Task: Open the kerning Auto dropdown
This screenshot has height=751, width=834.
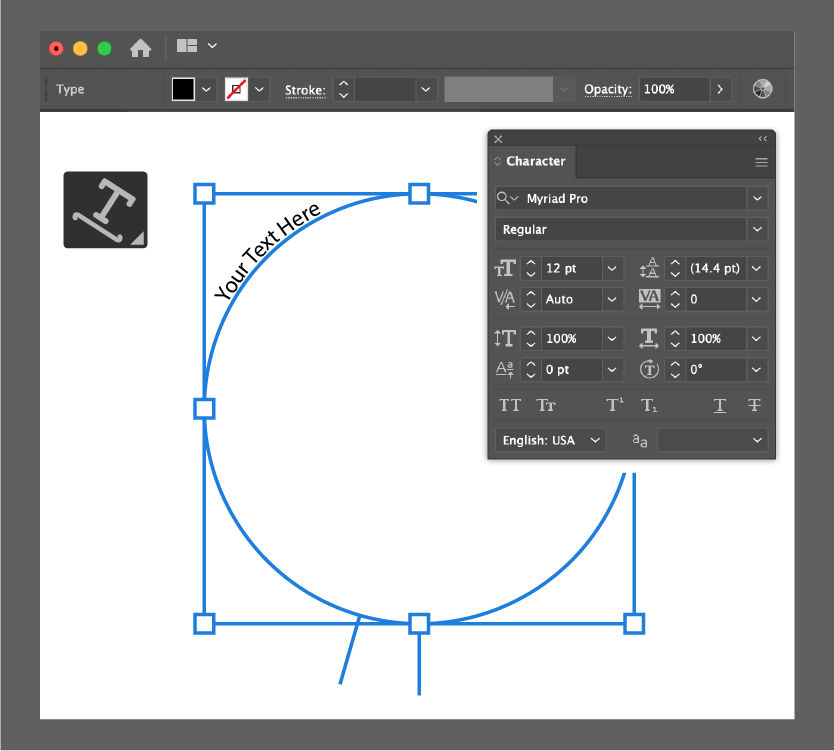Action: click(x=612, y=299)
